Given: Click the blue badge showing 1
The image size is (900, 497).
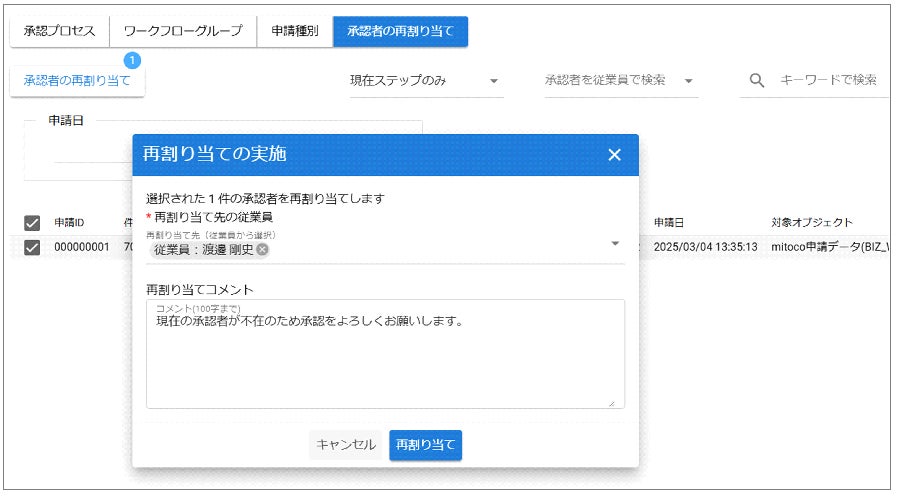Looking at the screenshot, I should (132, 60).
